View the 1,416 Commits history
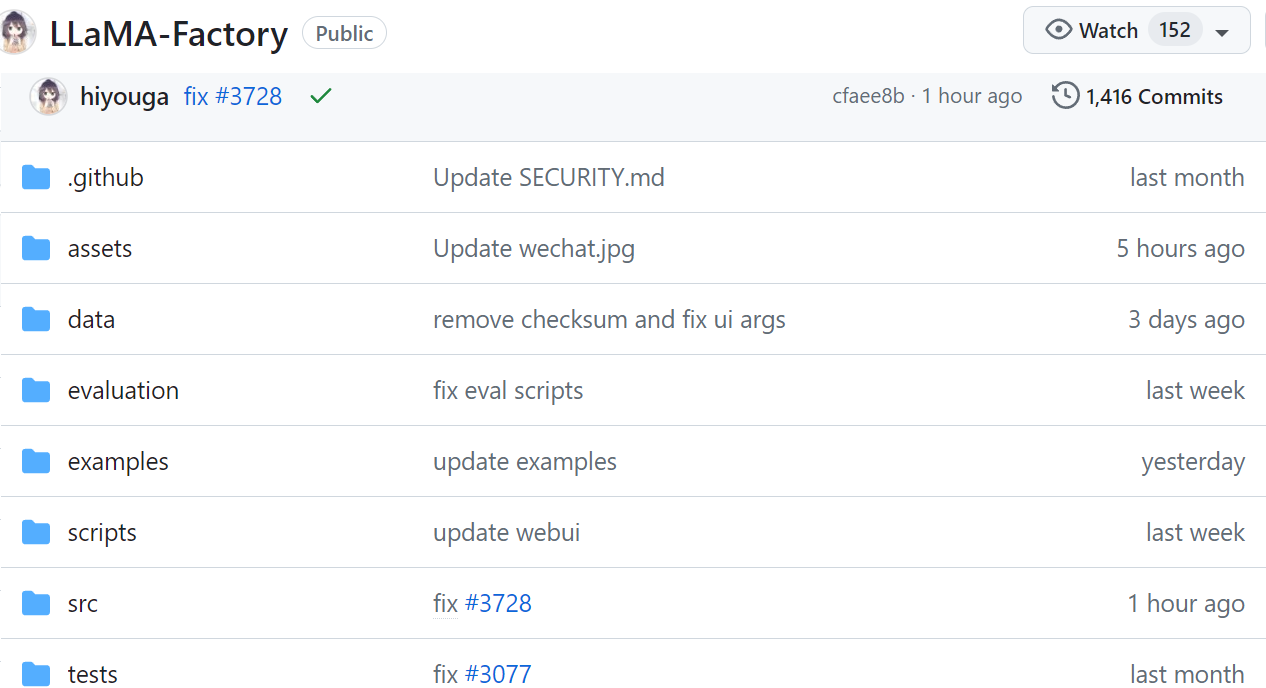Image resolution: width=1266 pixels, height=688 pixels. [1154, 97]
